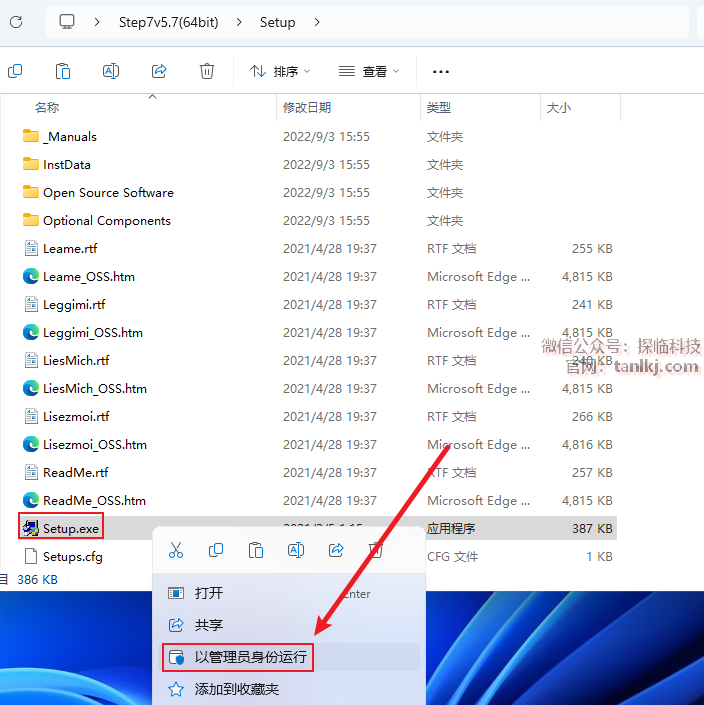Click the 4,816 KB size of Lisezmoi_OSS.htm
The image size is (704, 705).
[x=587, y=444]
